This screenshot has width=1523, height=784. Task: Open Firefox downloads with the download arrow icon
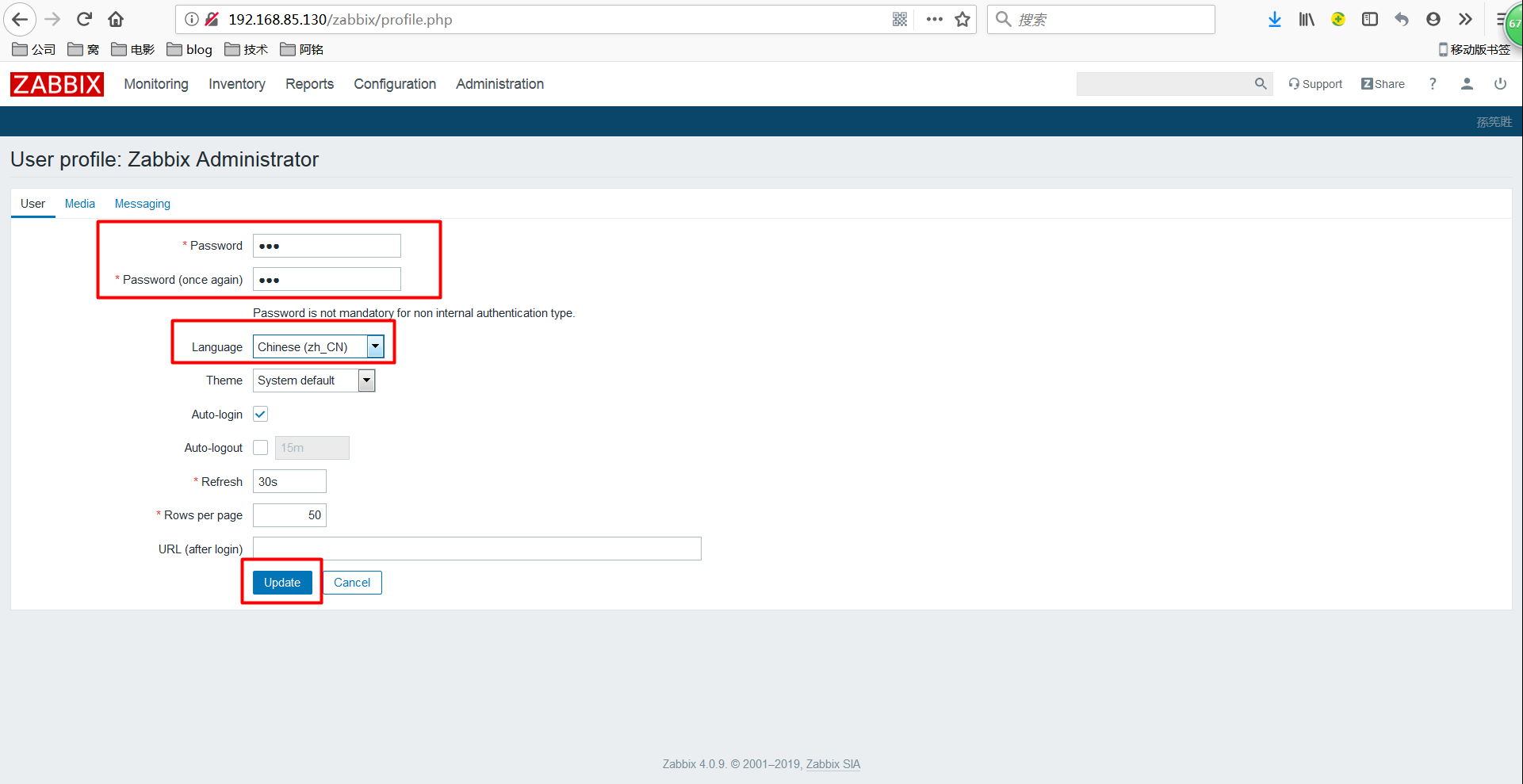click(1274, 19)
